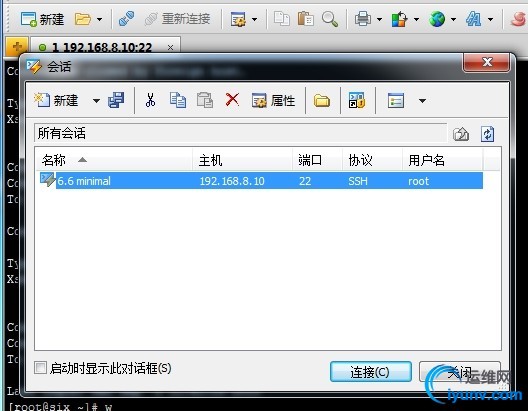Click the color scheme icon in main toolbar
The width and height of the screenshot is (528, 411).
(x=399, y=19)
